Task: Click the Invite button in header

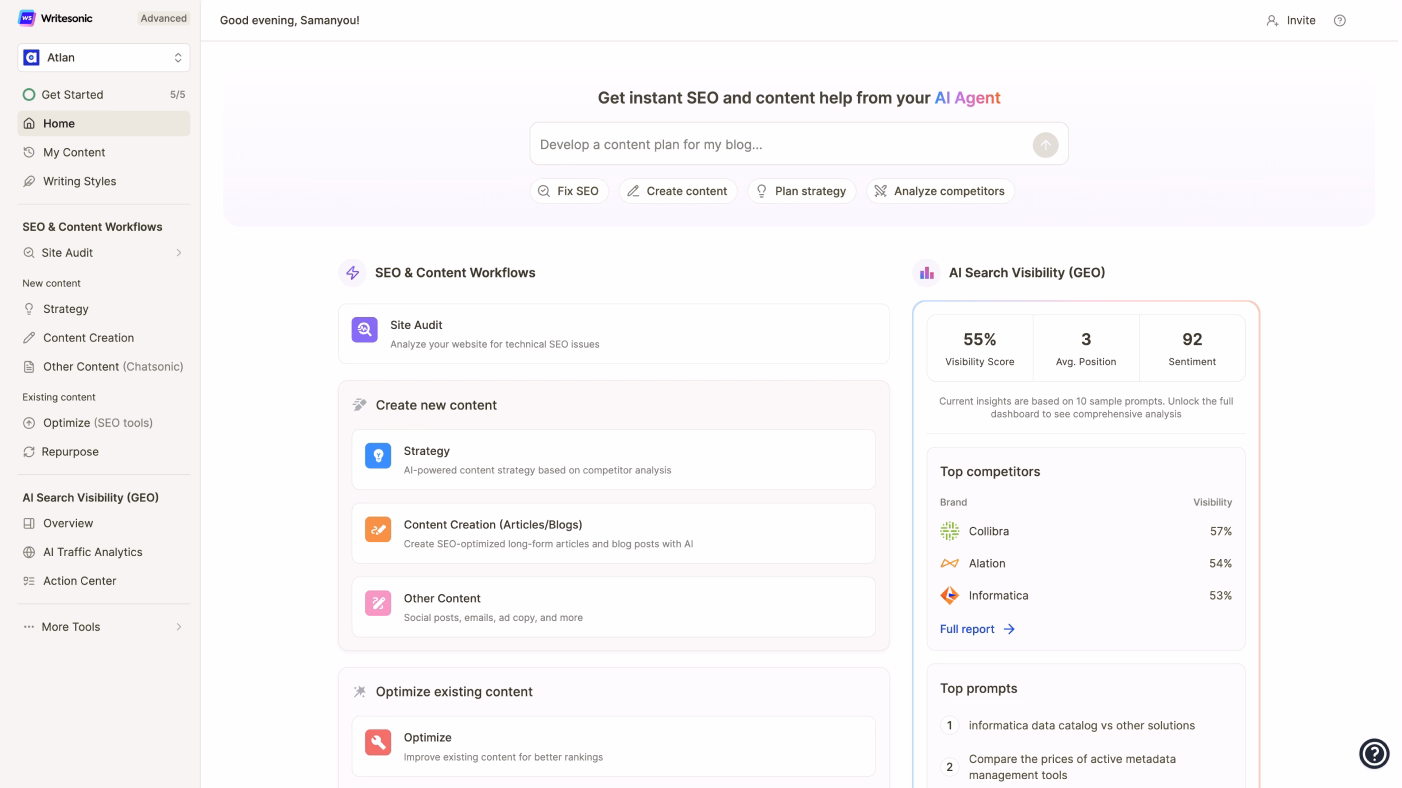Action: tap(1291, 20)
